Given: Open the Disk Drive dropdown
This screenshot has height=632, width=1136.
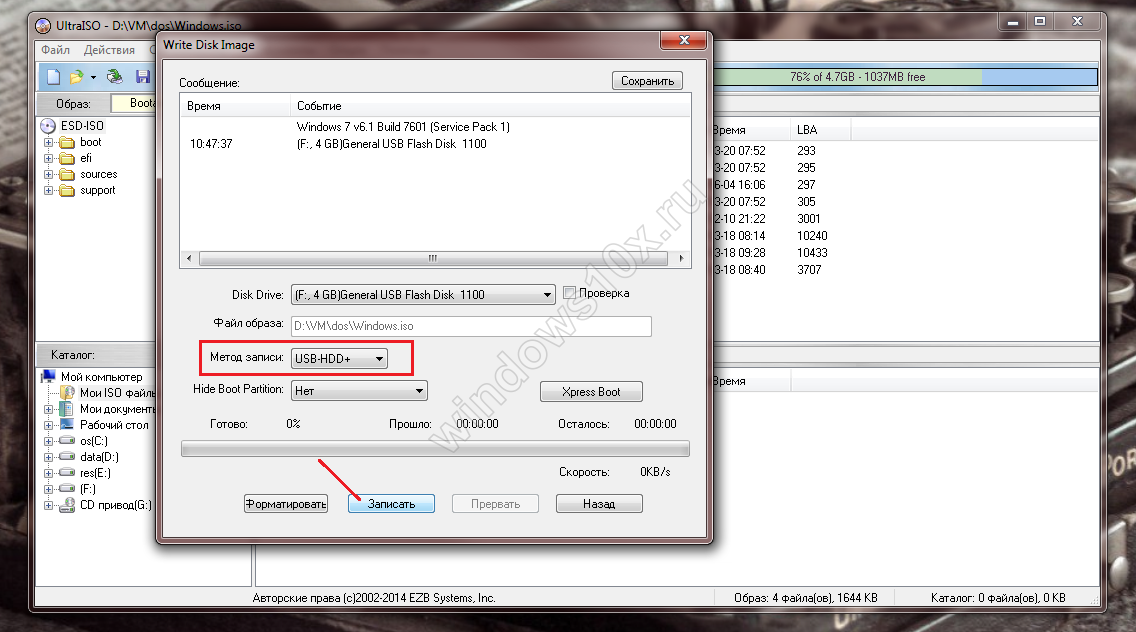Looking at the screenshot, I should (x=423, y=295).
